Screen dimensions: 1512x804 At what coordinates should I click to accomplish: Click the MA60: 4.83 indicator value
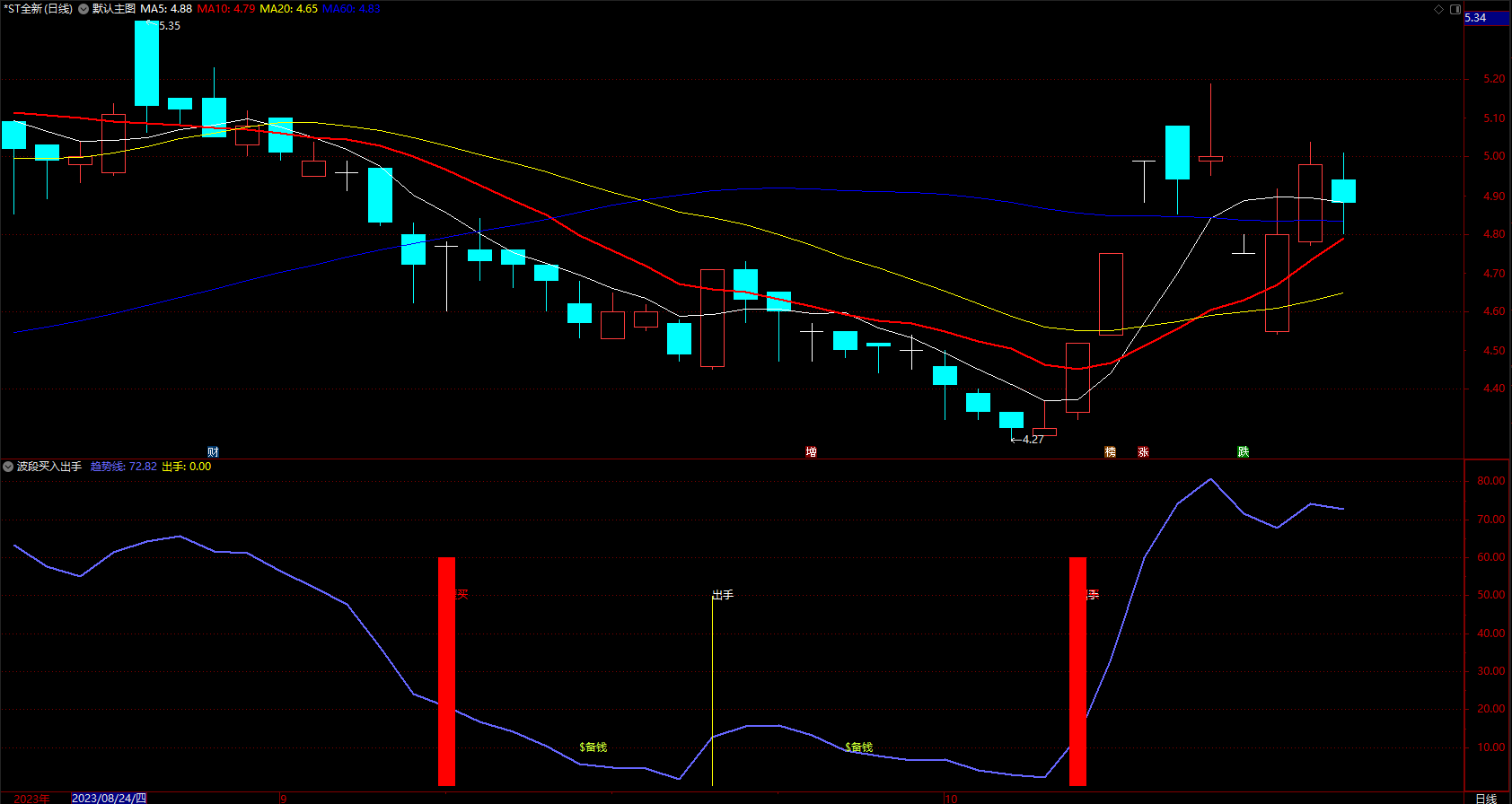(x=352, y=9)
